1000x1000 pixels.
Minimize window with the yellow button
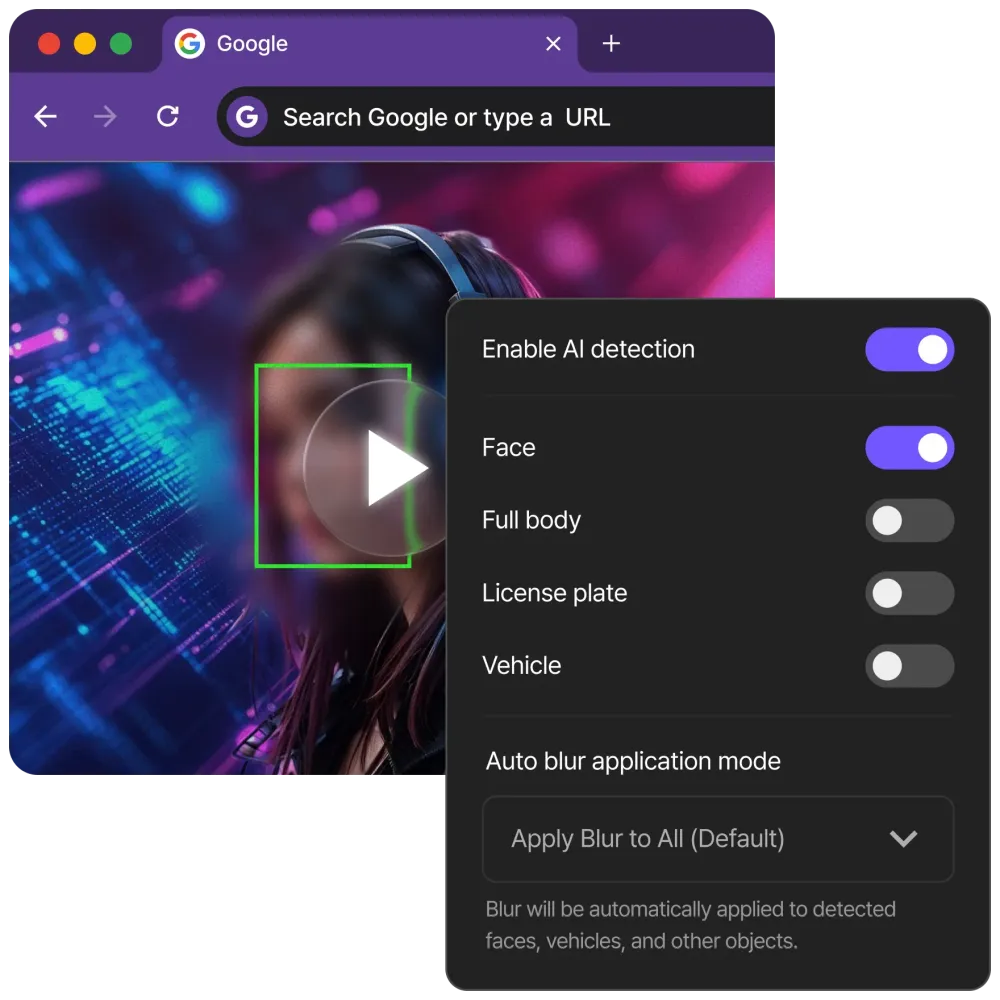point(85,44)
